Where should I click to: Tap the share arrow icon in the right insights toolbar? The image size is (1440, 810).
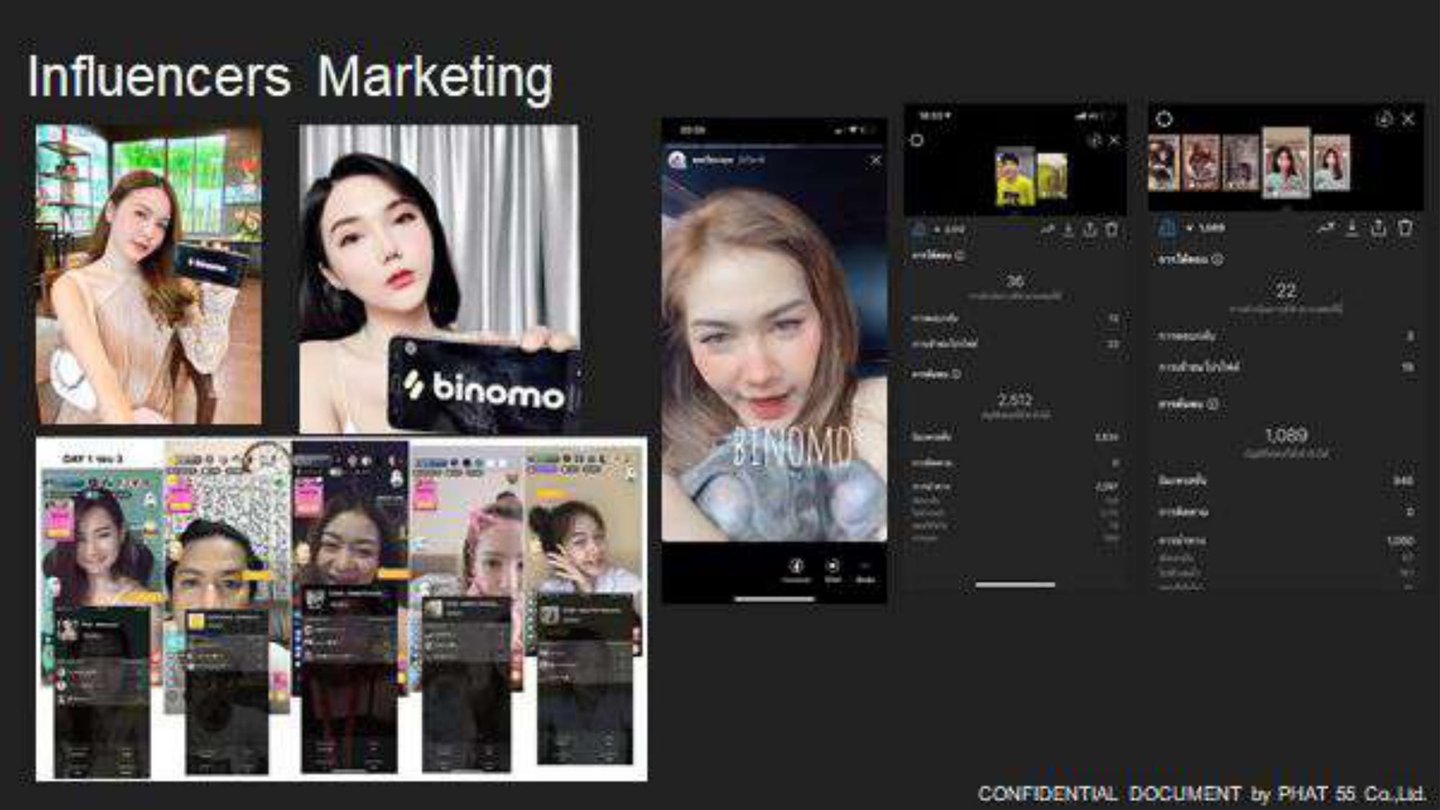[x=1378, y=228]
